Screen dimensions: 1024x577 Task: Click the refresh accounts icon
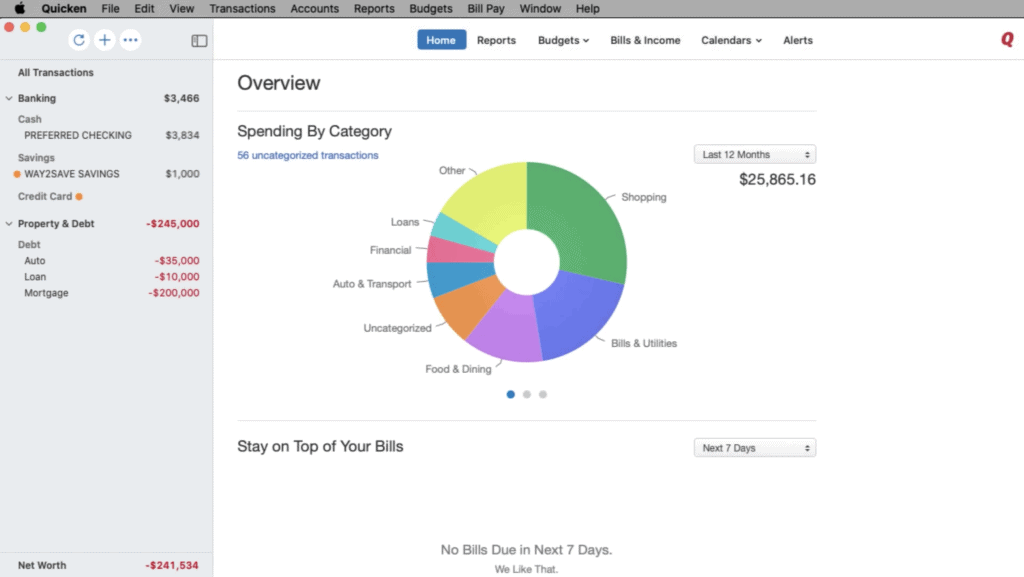(79, 40)
